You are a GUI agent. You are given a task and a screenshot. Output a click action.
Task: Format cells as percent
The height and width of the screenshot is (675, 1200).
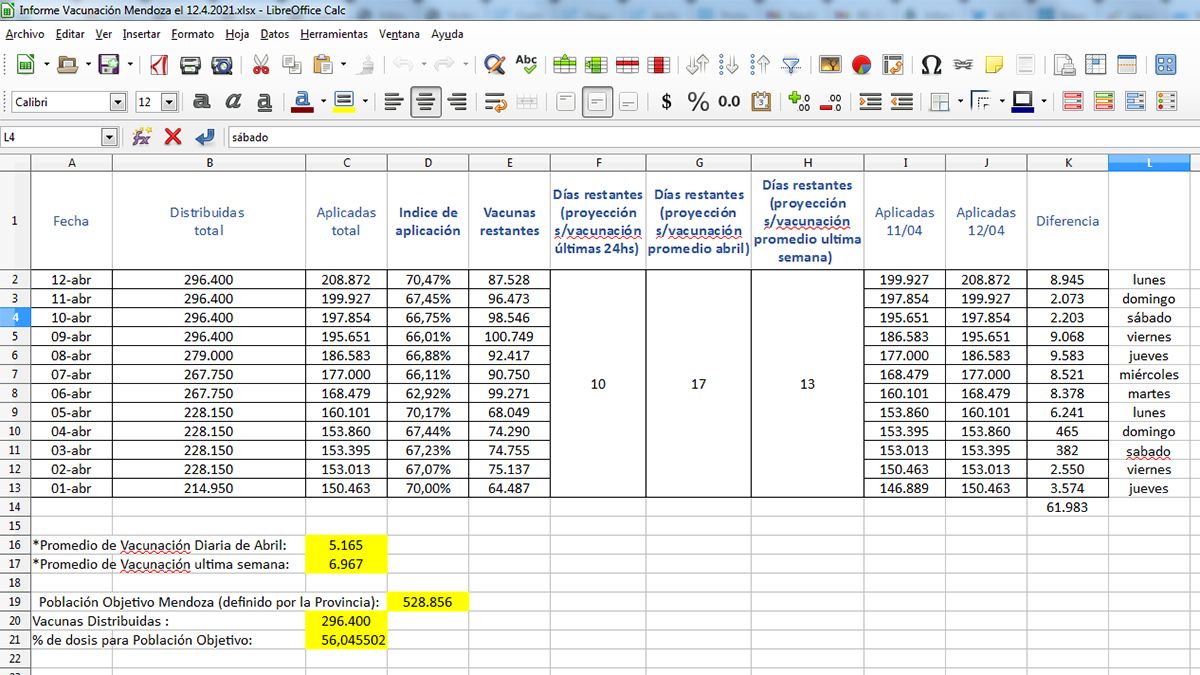698,102
